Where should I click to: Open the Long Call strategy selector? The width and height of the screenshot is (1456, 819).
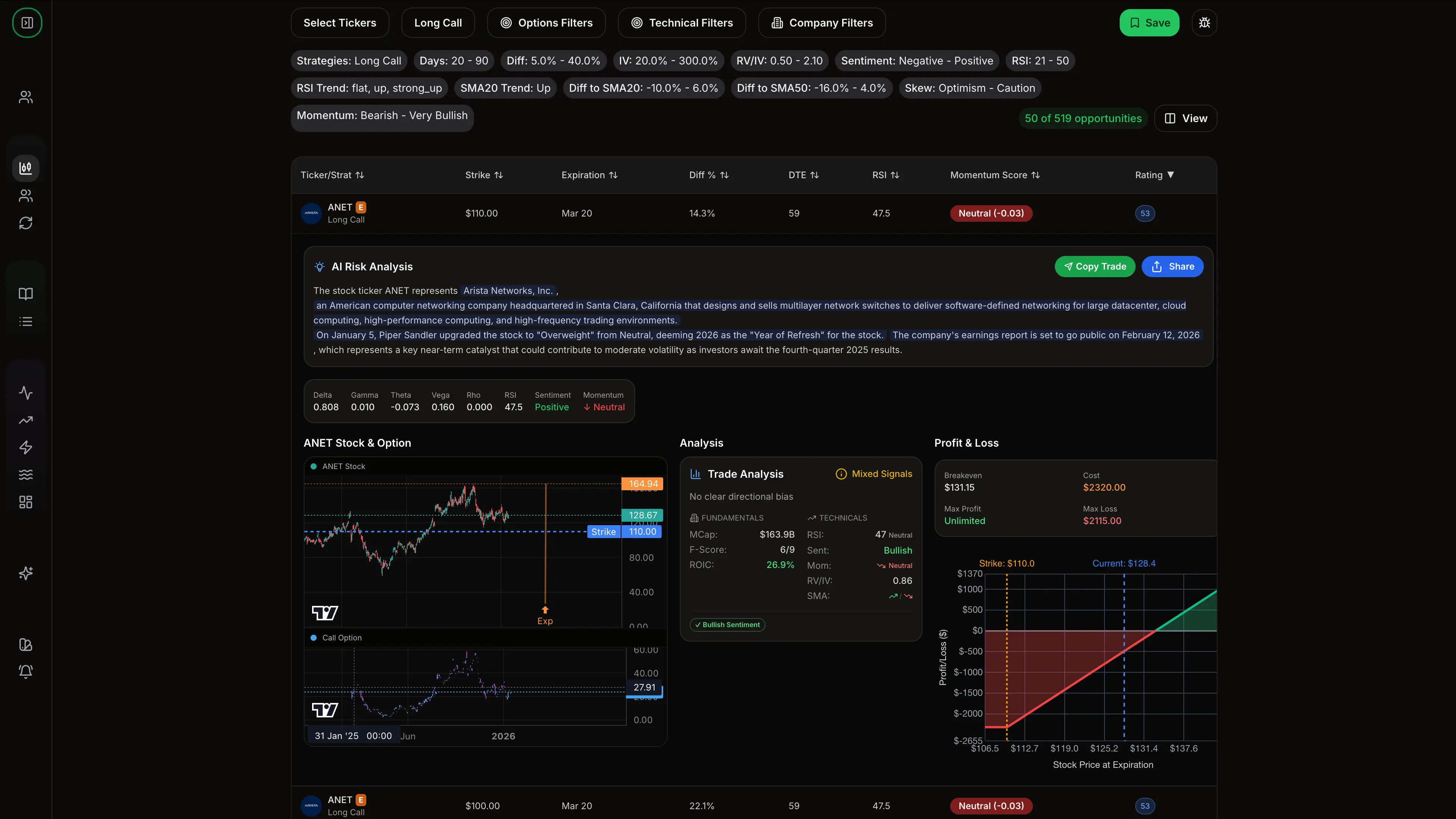(x=438, y=23)
